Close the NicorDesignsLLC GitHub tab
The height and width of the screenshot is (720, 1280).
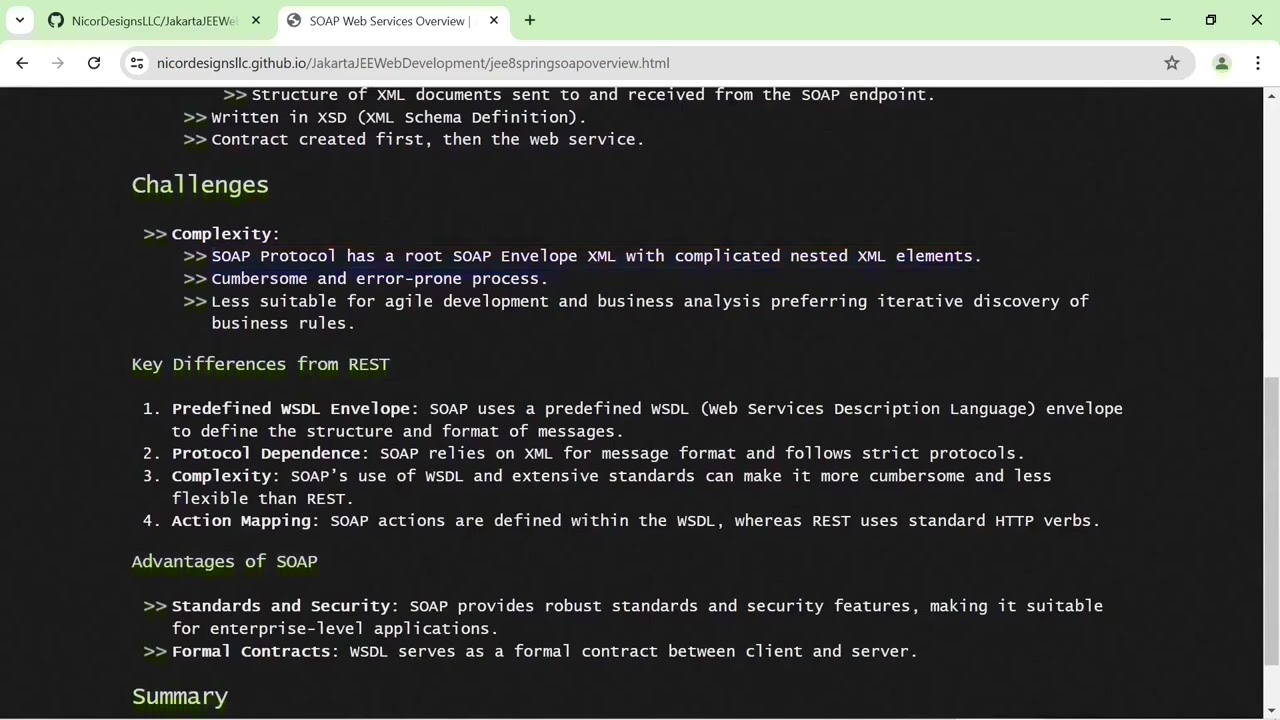click(256, 20)
